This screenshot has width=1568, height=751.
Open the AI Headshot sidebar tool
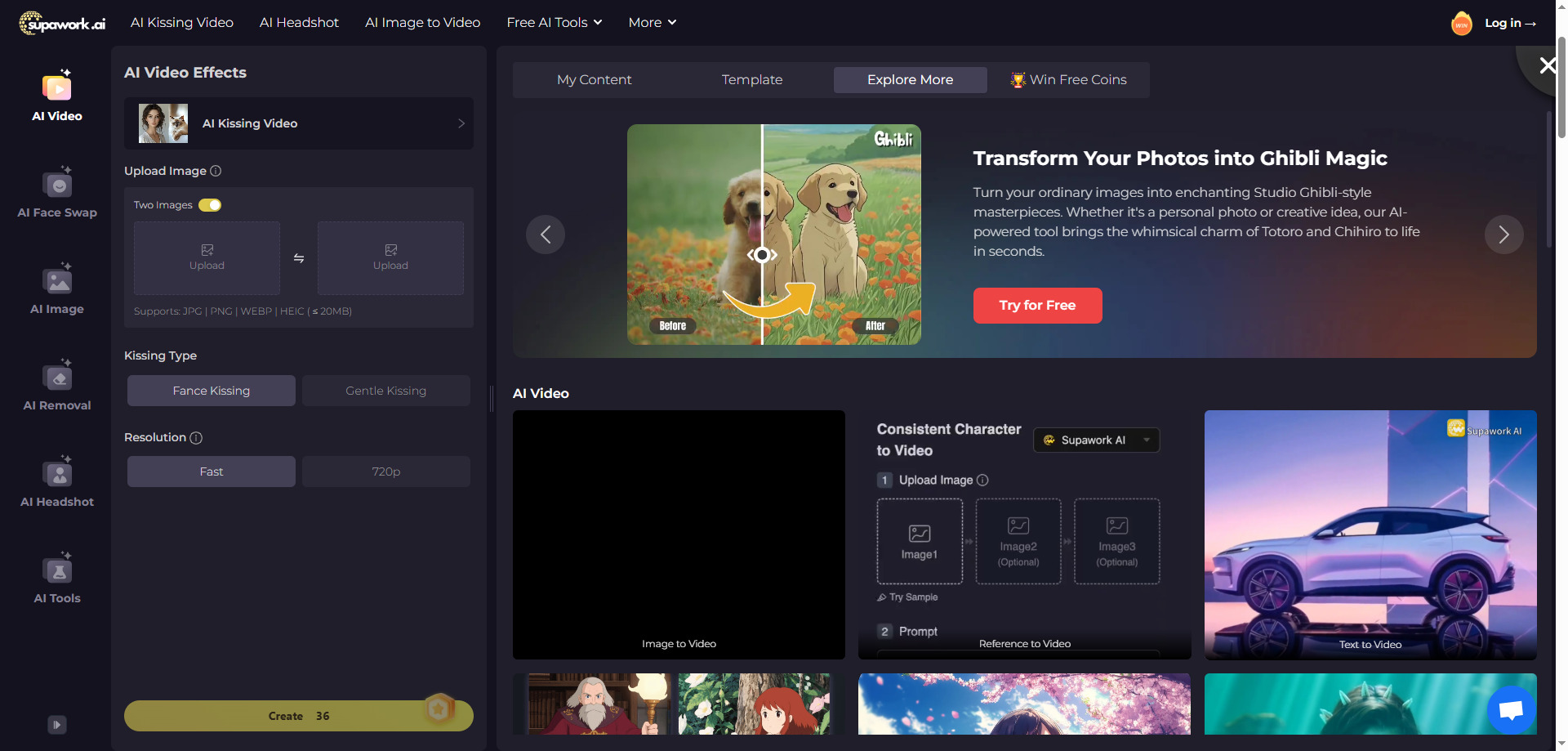click(57, 482)
